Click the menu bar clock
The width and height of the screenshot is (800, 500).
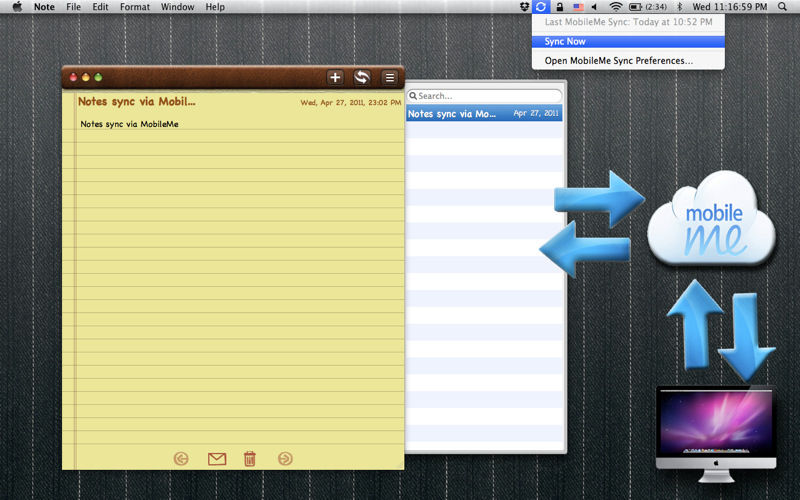click(x=730, y=7)
